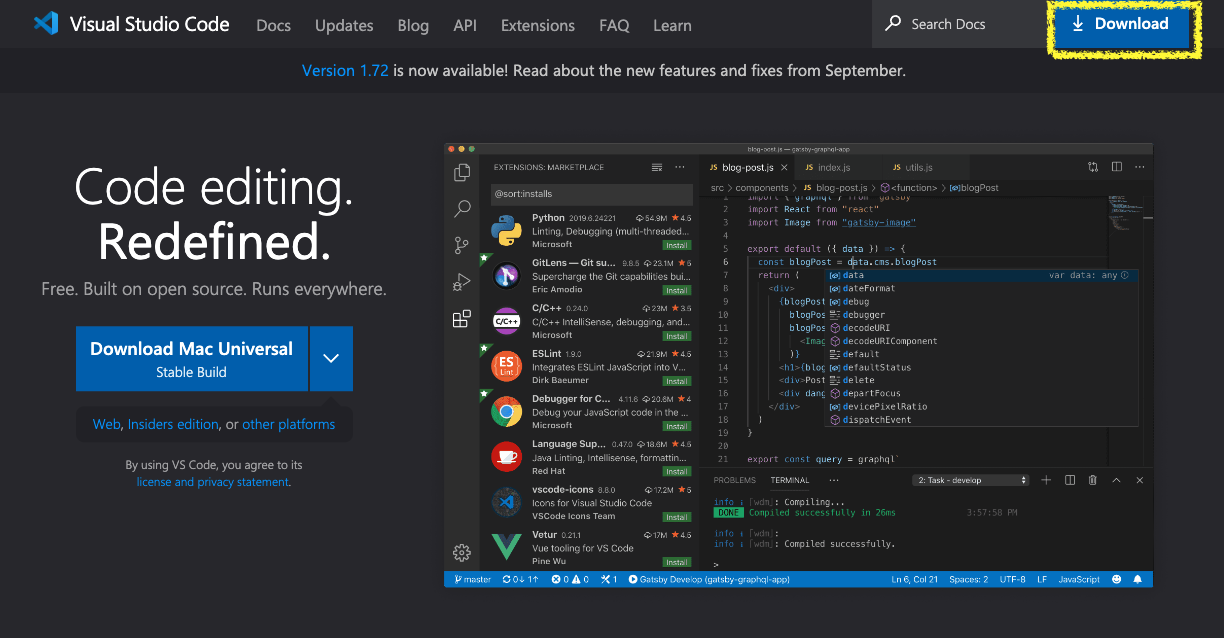The height and width of the screenshot is (641, 1224).
Task: Open the Web version link
Action: [x=106, y=424]
